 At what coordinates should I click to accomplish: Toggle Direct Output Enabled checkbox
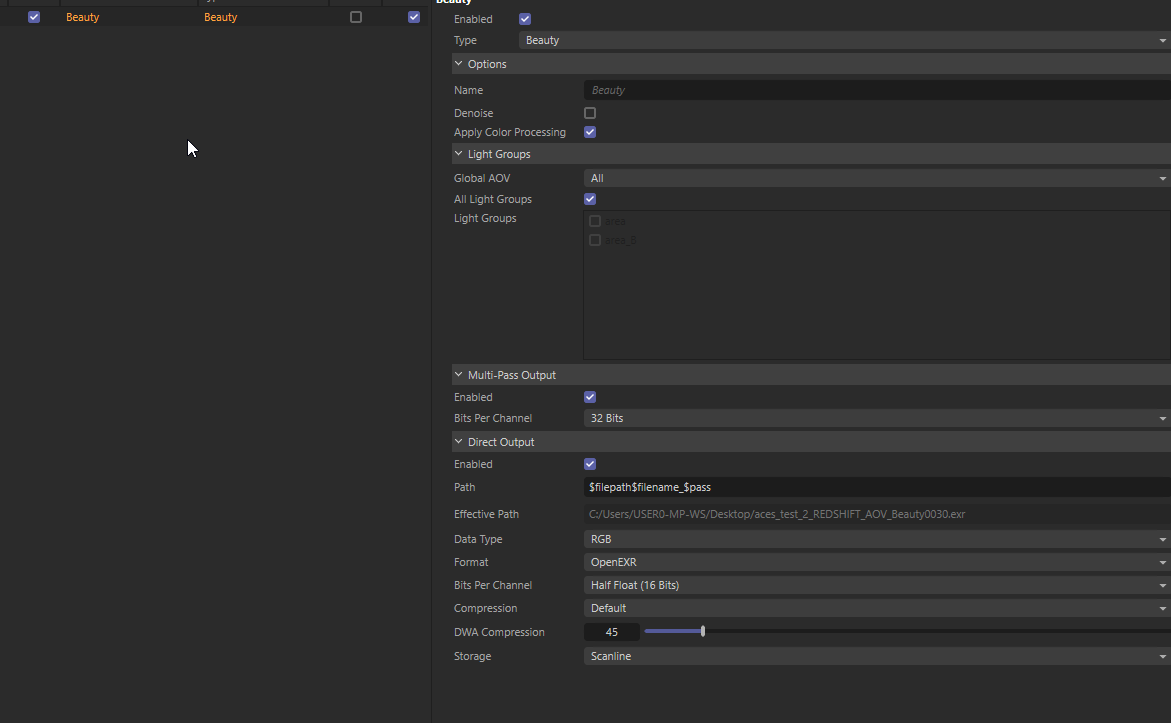590,464
